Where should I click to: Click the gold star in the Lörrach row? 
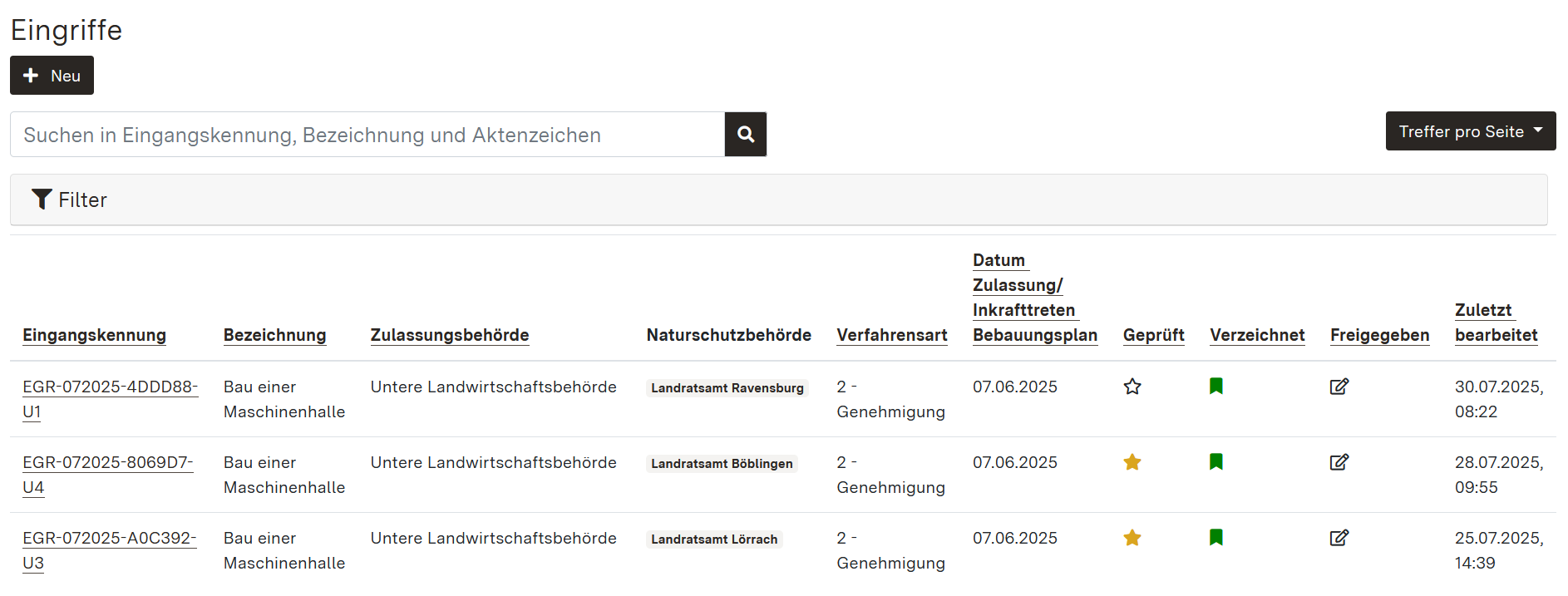click(1132, 538)
